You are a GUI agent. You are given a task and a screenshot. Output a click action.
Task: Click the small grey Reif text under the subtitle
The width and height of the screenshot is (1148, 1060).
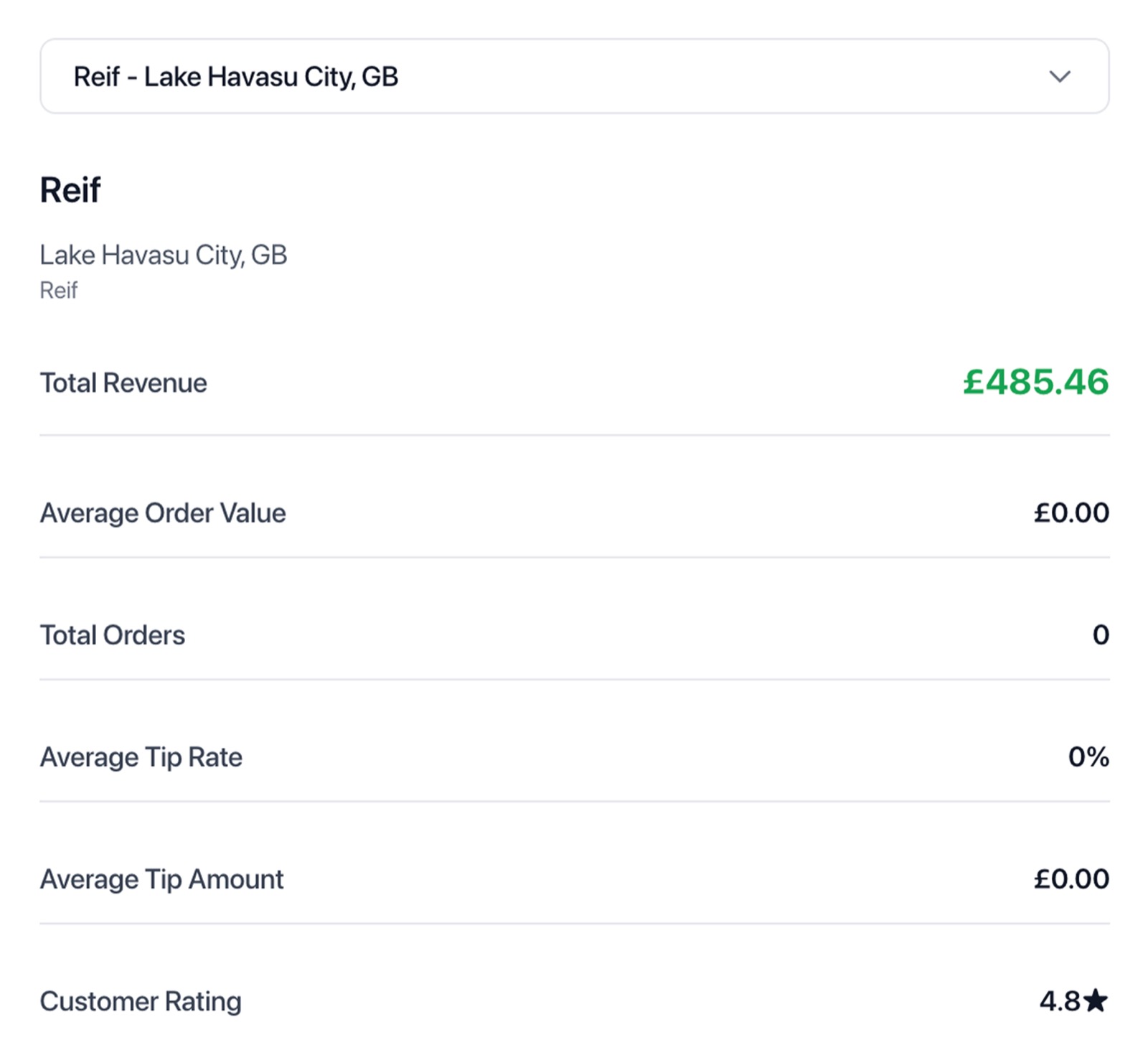[x=58, y=291]
